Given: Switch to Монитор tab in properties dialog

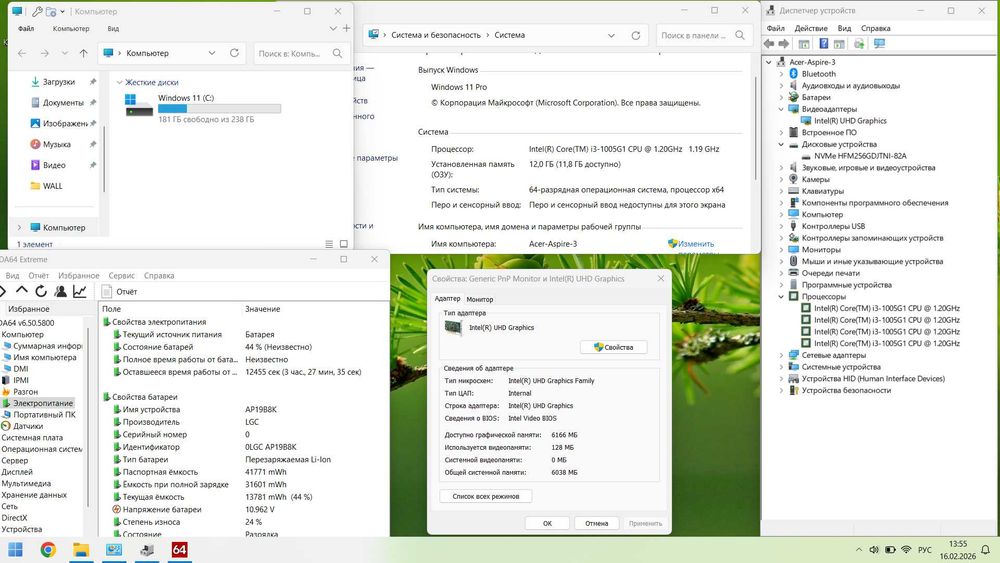Looking at the screenshot, I should [480, 299].
